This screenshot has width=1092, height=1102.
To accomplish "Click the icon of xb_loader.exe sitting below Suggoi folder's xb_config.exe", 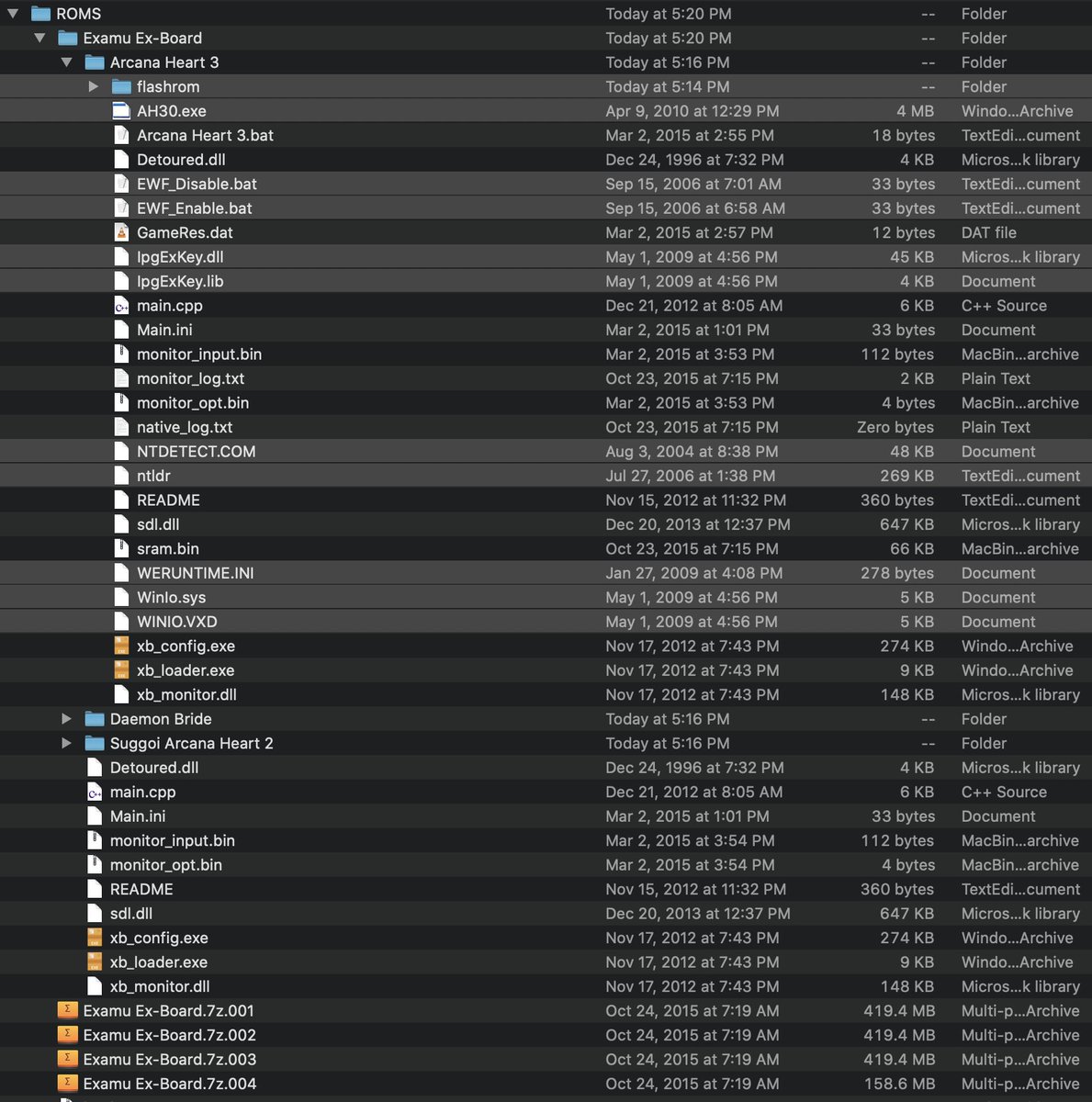I will click(95, 962).
